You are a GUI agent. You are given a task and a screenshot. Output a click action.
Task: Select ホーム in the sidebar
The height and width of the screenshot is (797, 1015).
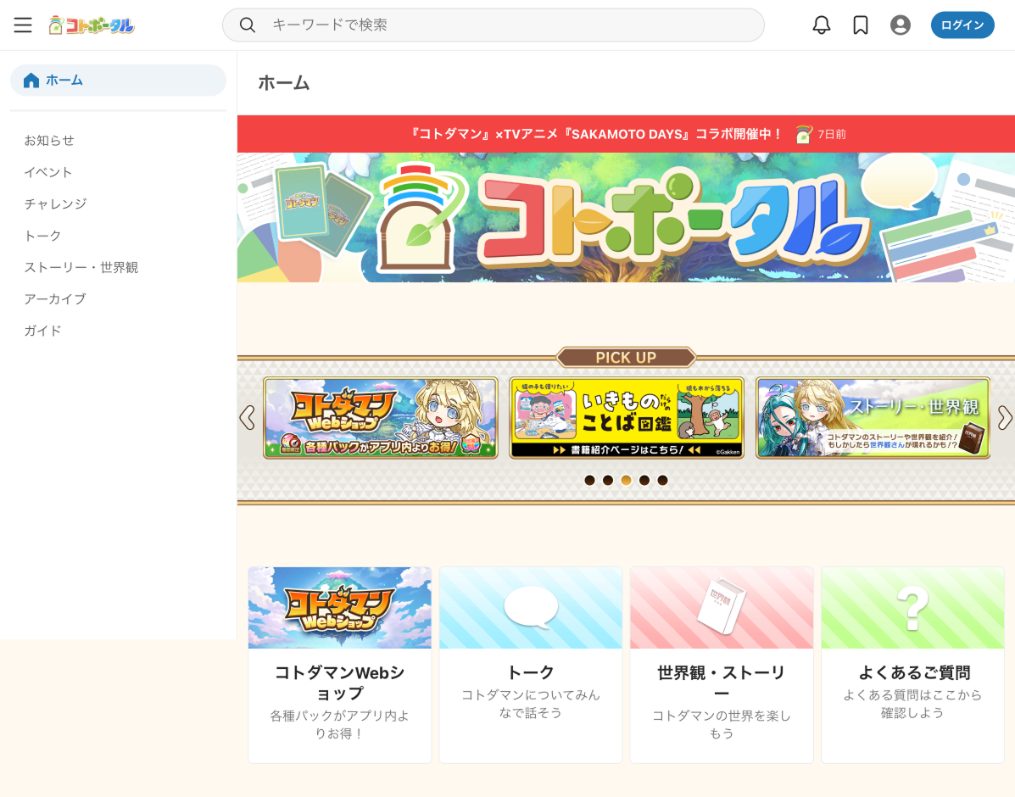pos(118,80)
